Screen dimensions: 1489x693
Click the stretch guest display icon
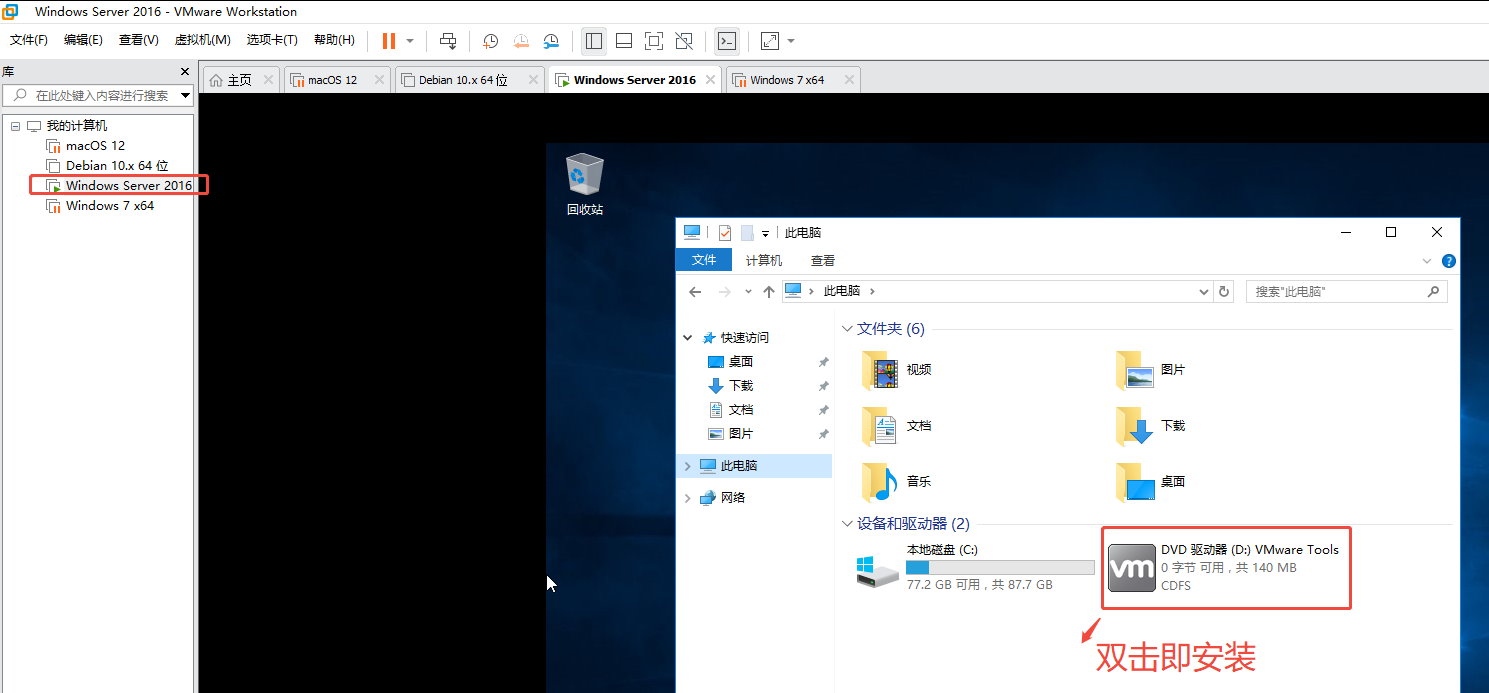(x=770, y=41)
